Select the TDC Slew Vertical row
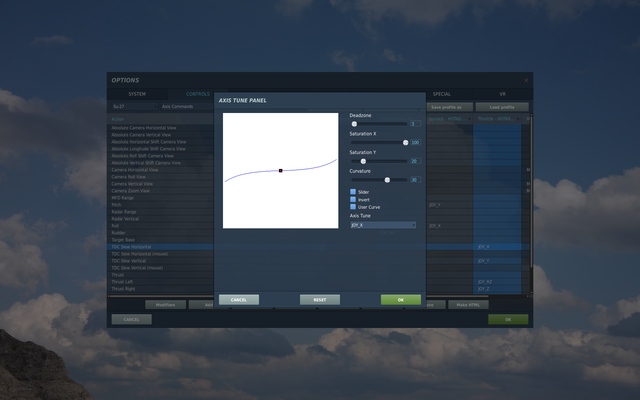The height and width of the screenshot is (400, 640). [160, 260]
